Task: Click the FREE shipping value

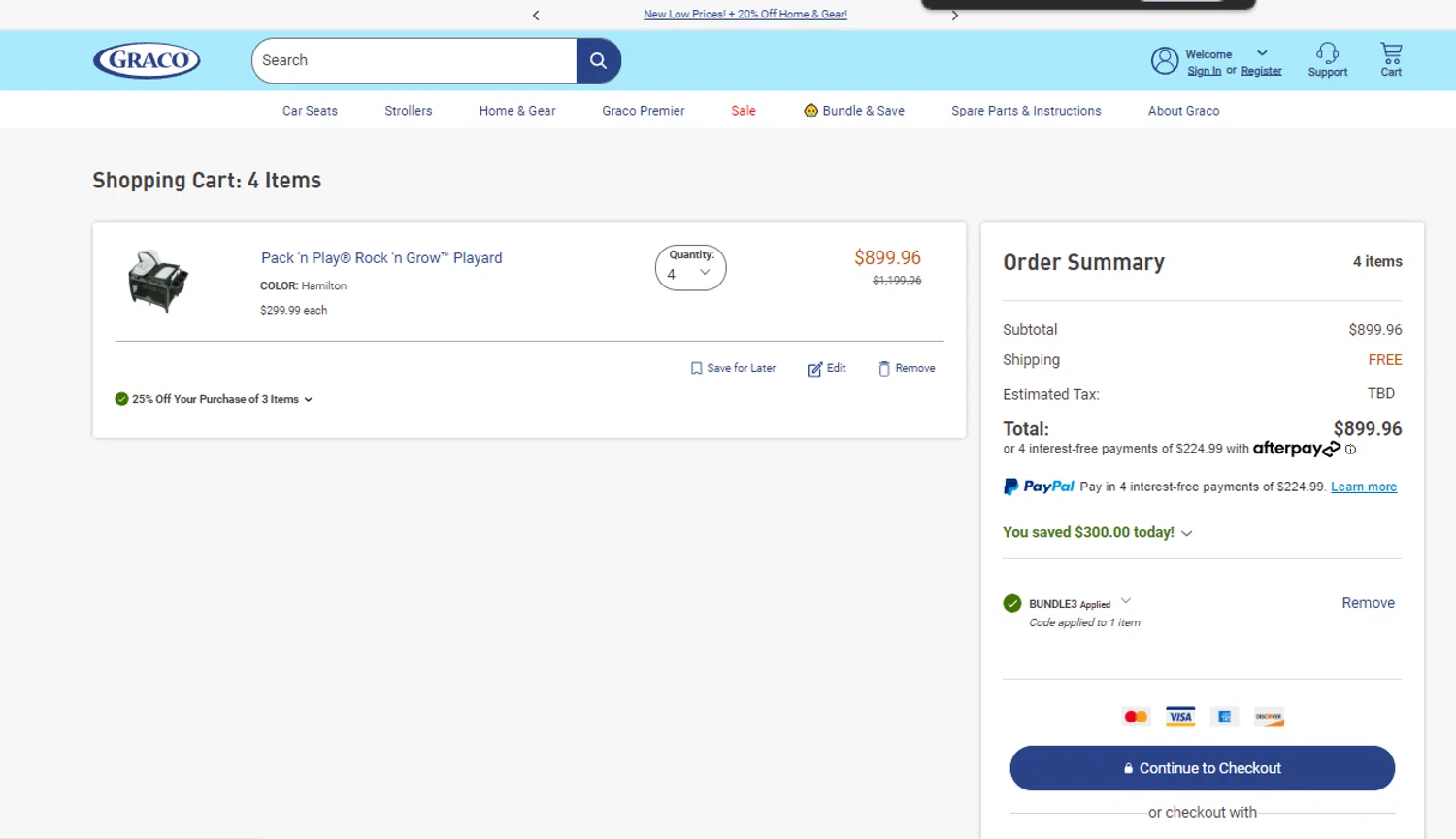Action: (1385, 360)
